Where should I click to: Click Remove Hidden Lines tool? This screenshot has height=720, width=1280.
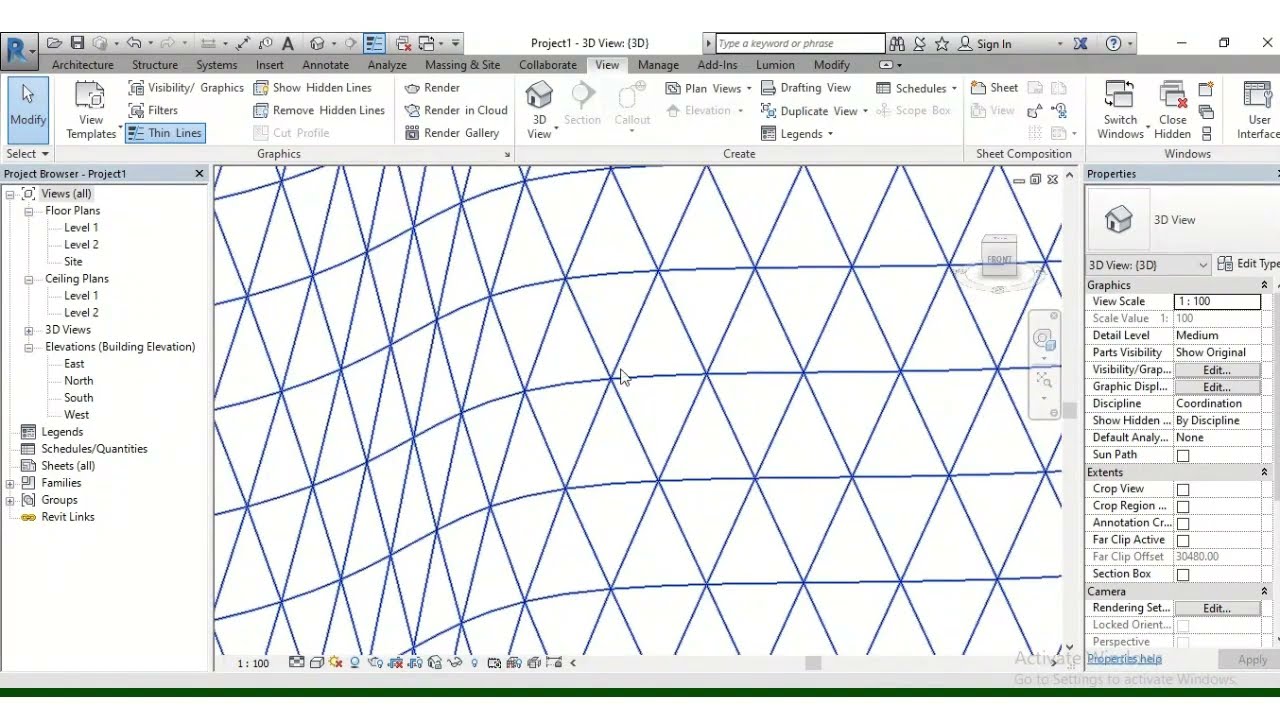click(319, 111)
